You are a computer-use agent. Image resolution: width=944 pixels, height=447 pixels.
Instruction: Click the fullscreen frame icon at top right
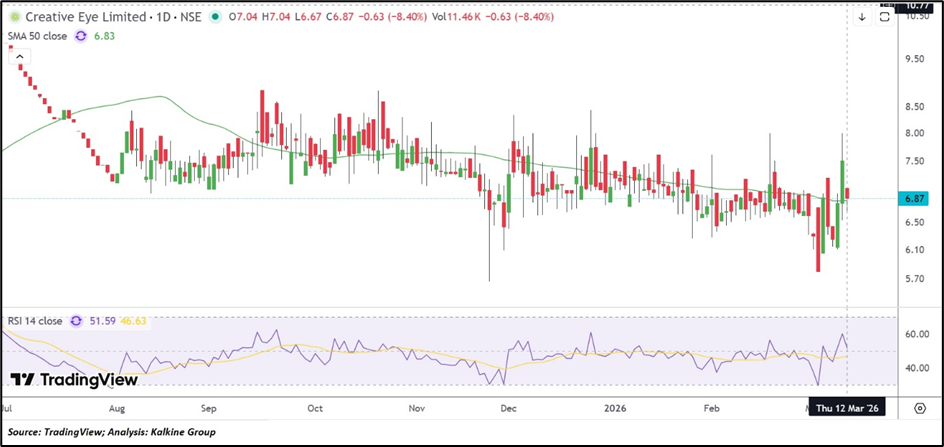(x=884, y=17)
